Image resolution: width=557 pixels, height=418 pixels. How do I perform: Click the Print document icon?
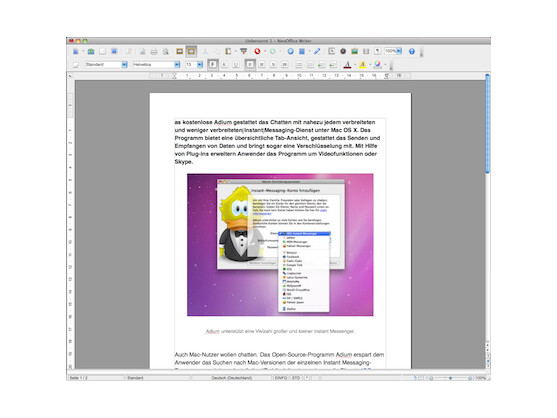click(x=154, y=51)
